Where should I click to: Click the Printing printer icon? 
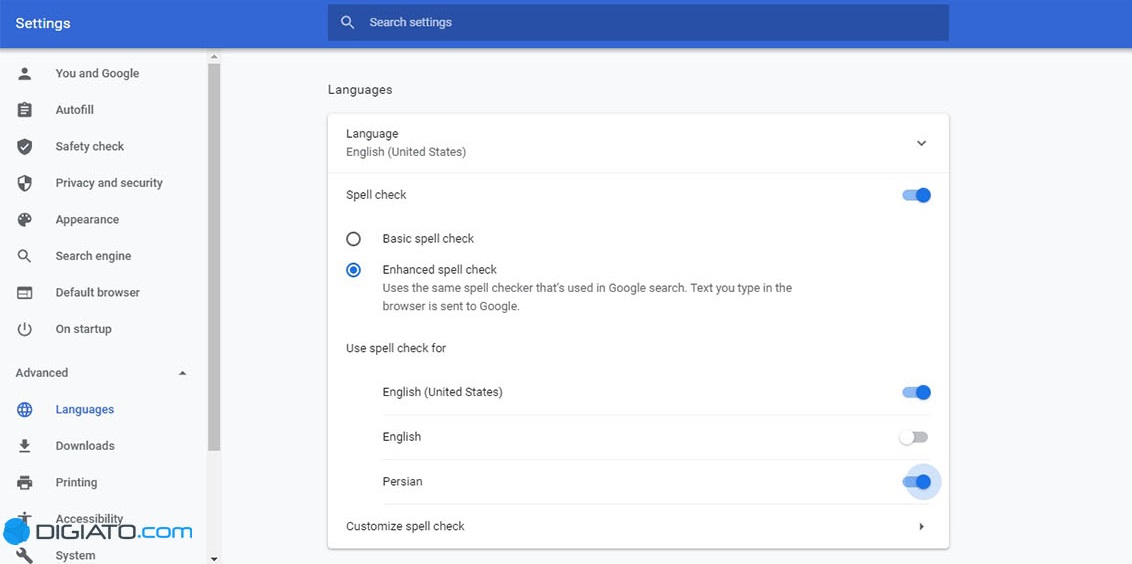pyautogui.click(x=25, y=483)
